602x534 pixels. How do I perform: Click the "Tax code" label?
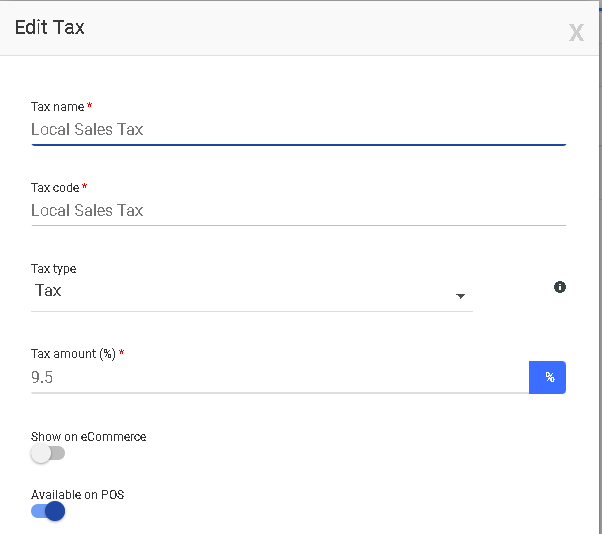pos(55,188)
